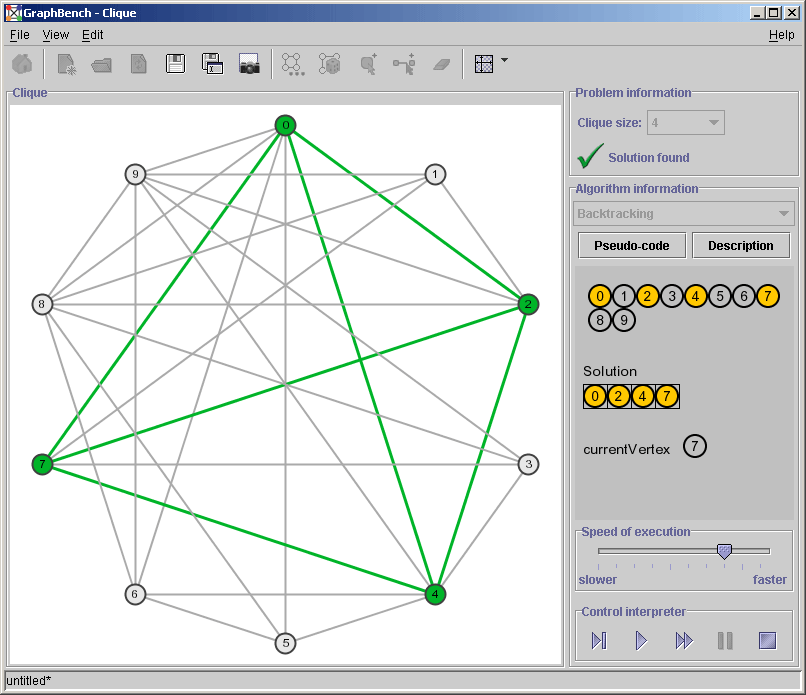Select green vertex 4 in graph
The height and width of the screenshot is (695, 806).
pos(435,594)
